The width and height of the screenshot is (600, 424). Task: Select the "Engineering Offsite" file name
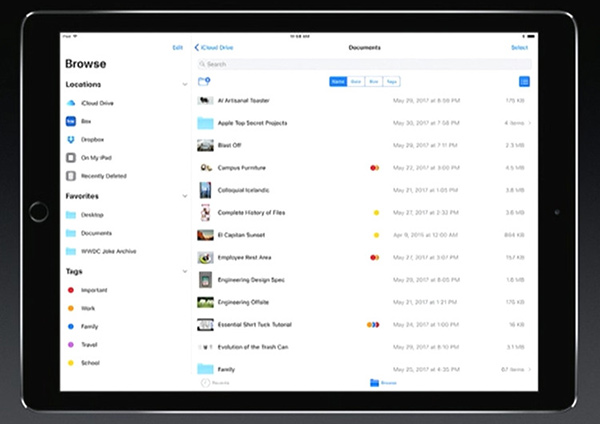click(243, 302)
